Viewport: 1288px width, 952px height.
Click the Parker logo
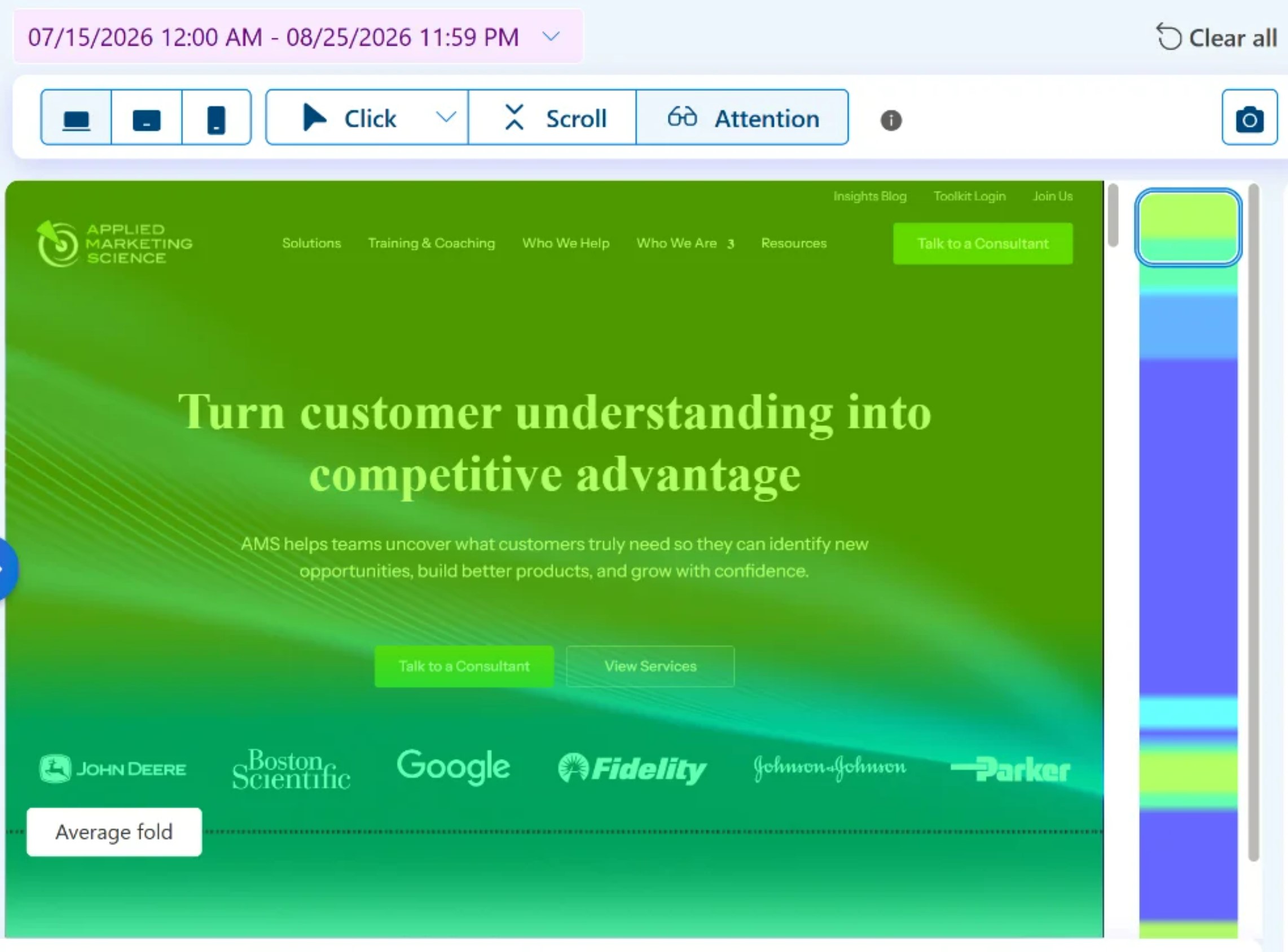(1010, 769)
